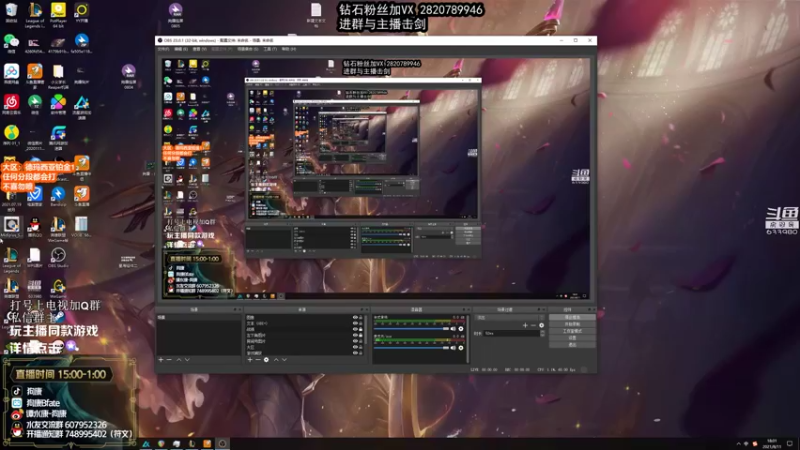Image resolution: width=800 pixels, height=450 pixels.
Task: Open the 场景集合(S) menu in OBS
Action: point(248,49)
